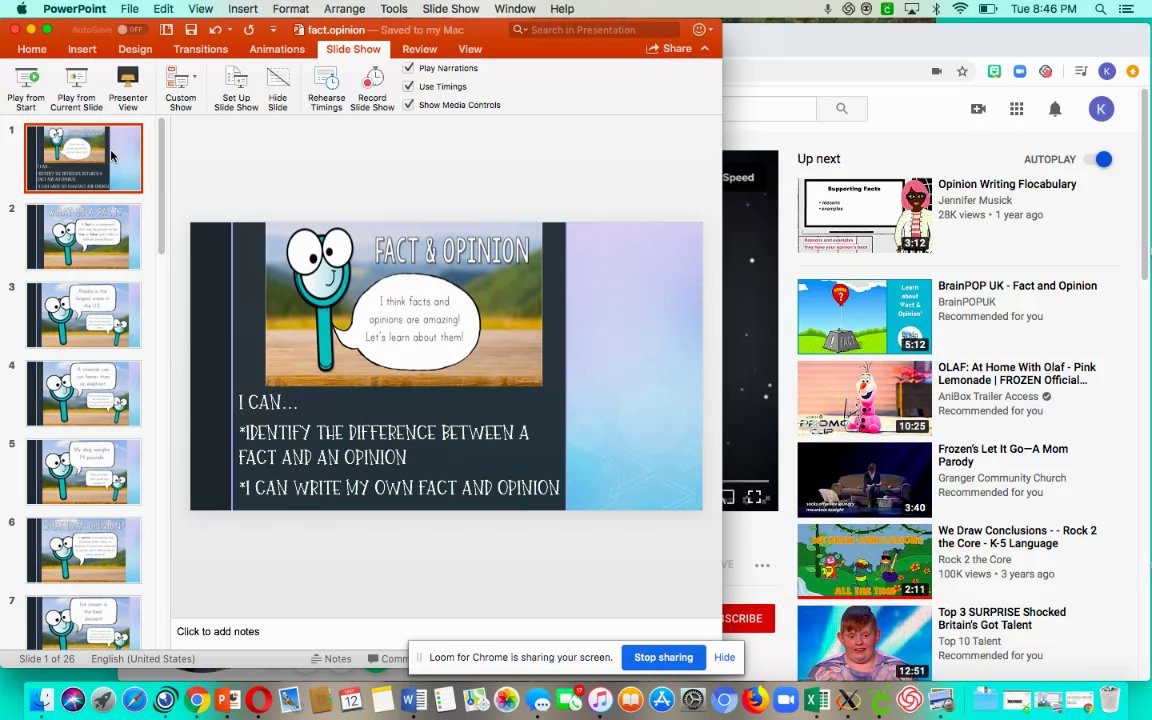
Task: Click Spotlight search icon in menu bar
Action: click(x=1101, y=9)
